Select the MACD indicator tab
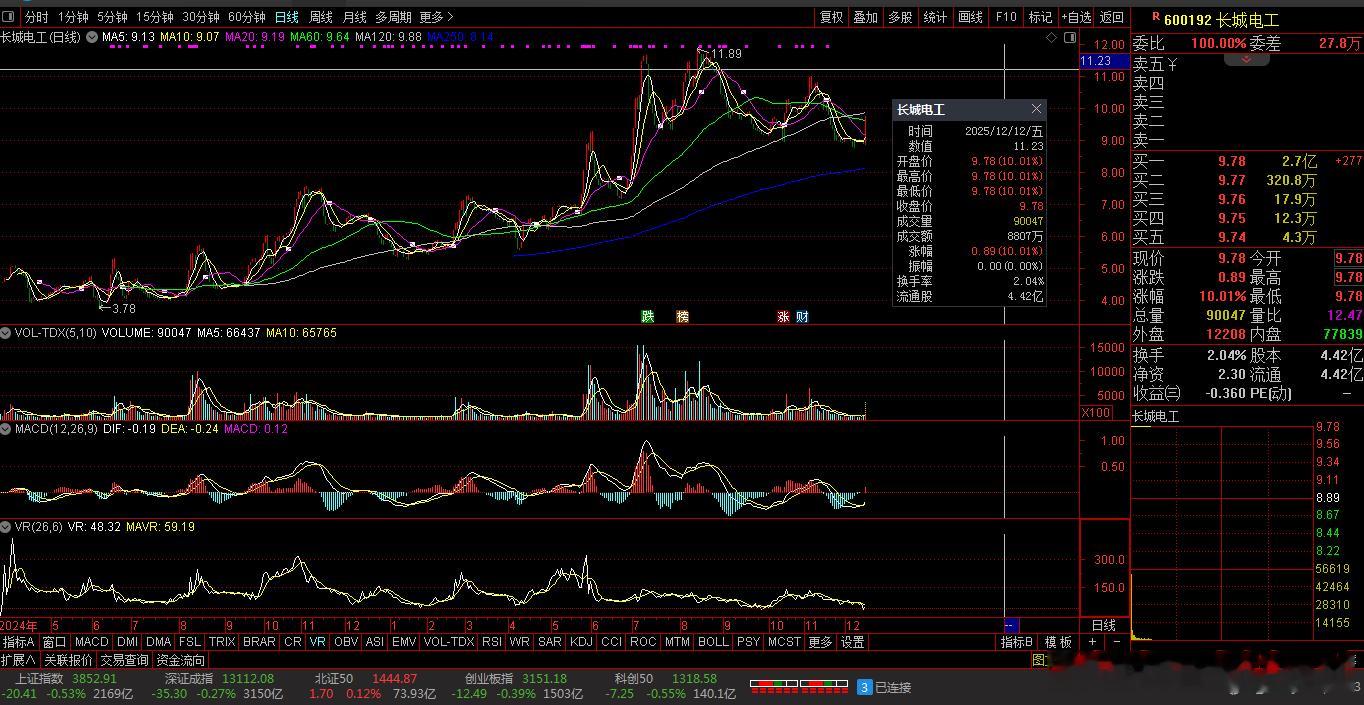This screenshot has height=705, width=1364. (x=91, y=642)
